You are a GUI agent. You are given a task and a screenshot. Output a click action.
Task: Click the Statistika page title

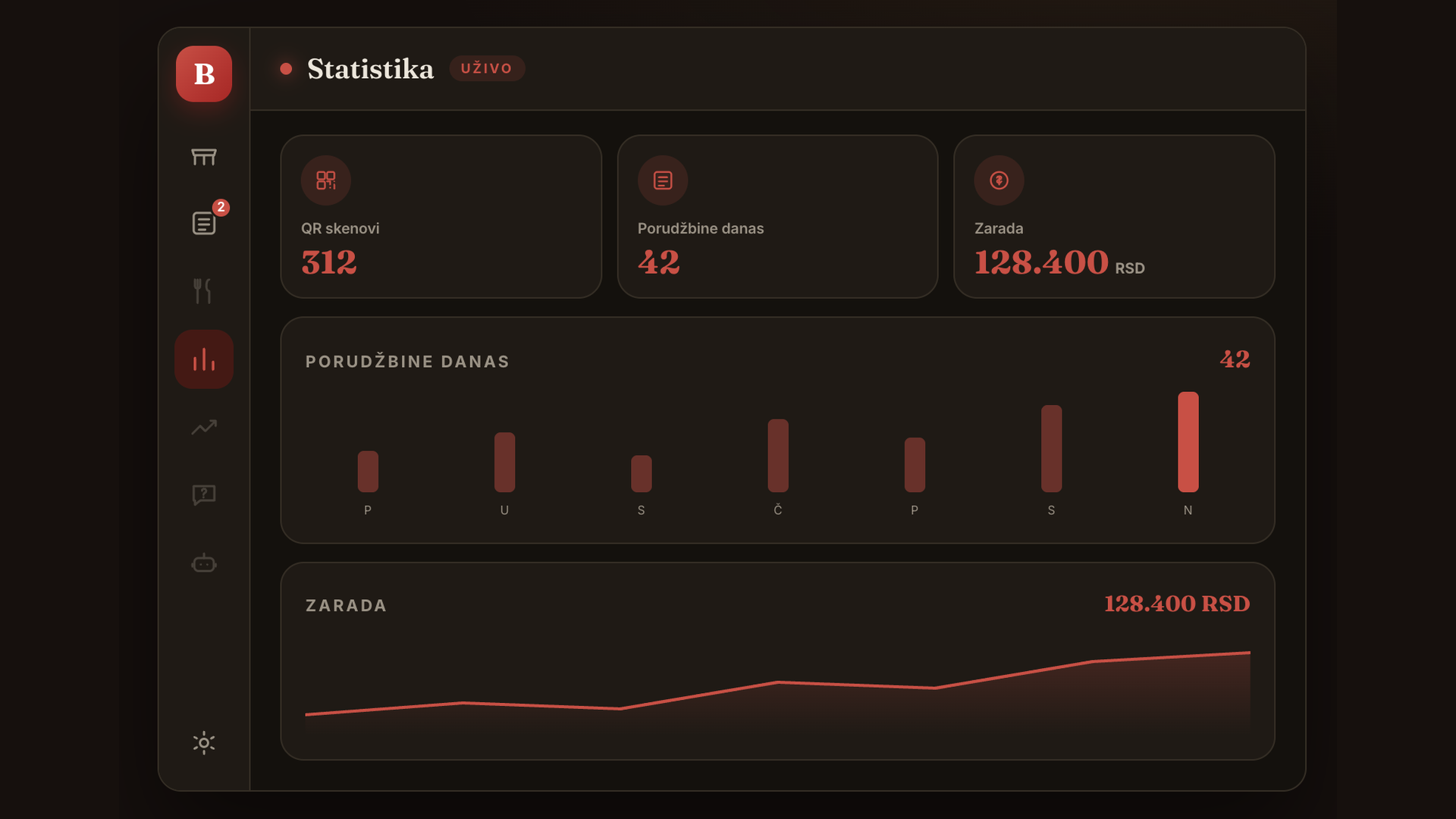tap(371, 69)
